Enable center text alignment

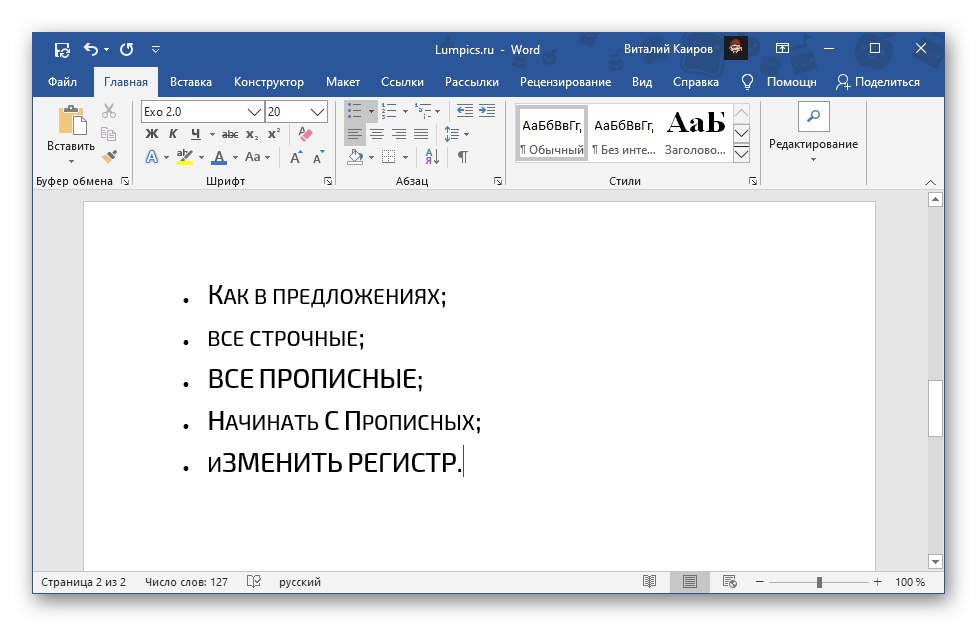point(377,133)
